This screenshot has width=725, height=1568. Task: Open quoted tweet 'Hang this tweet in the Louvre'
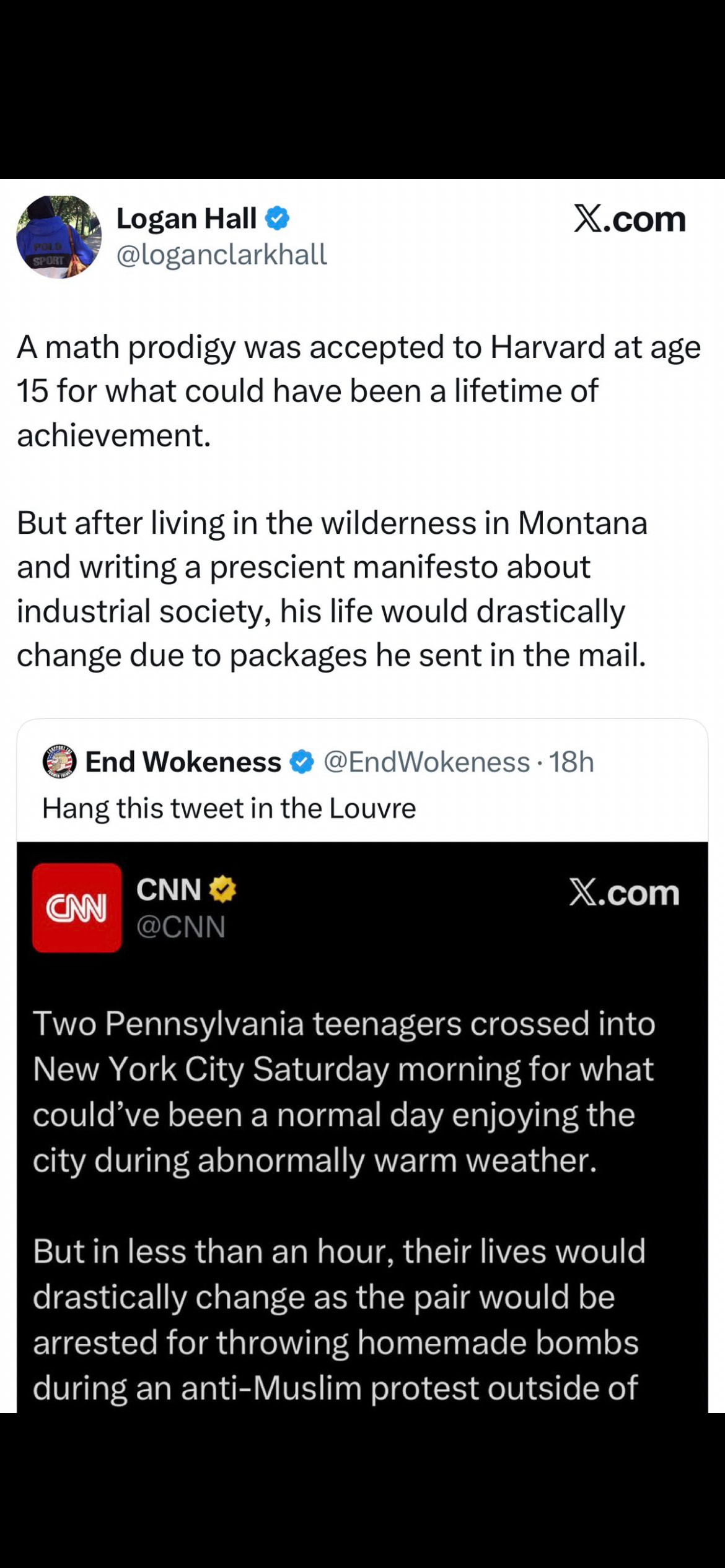pyautogui.click(x=229, y=808)
